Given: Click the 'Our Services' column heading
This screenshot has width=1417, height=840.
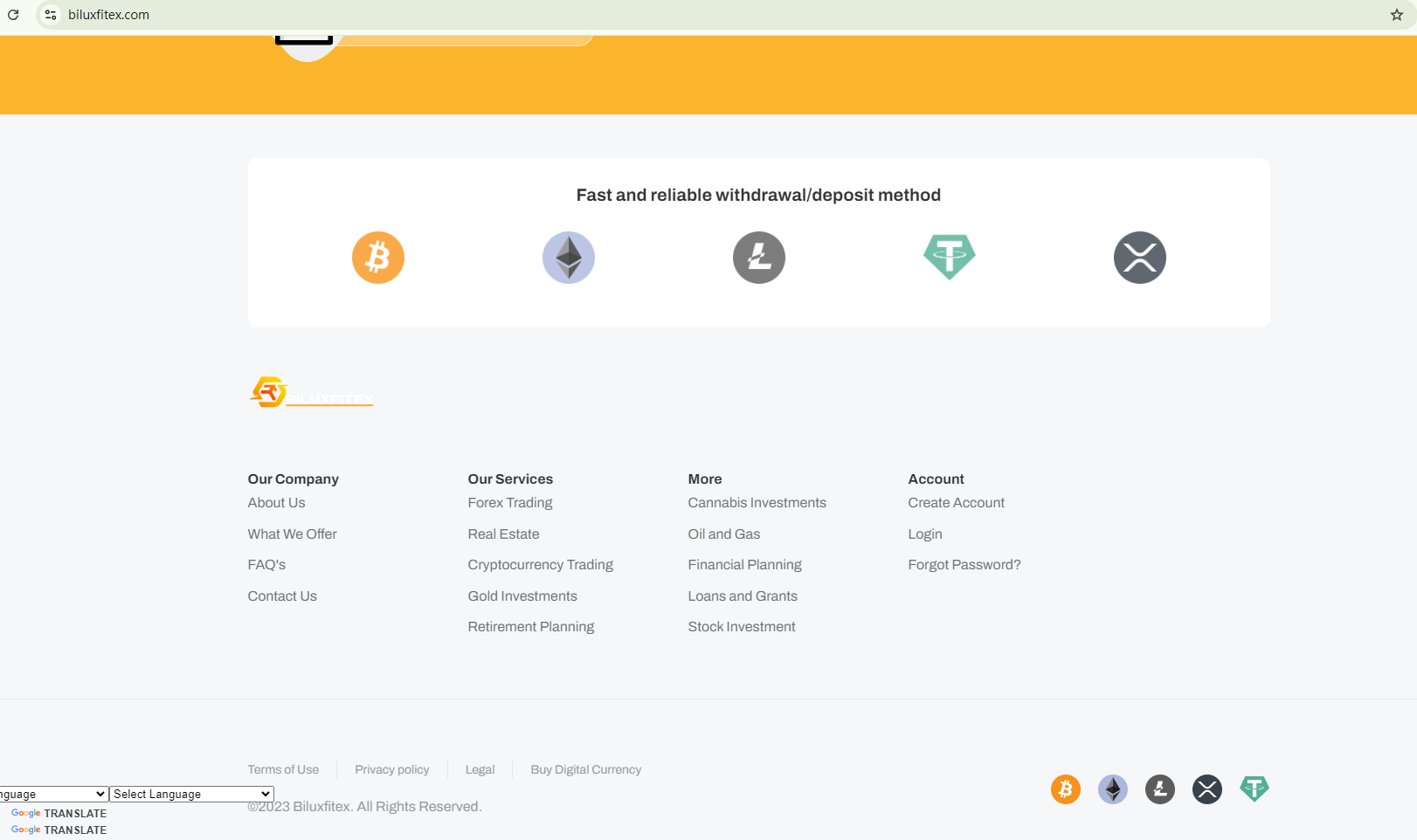Looking at the screenshot, I should (x=510, y=479).
